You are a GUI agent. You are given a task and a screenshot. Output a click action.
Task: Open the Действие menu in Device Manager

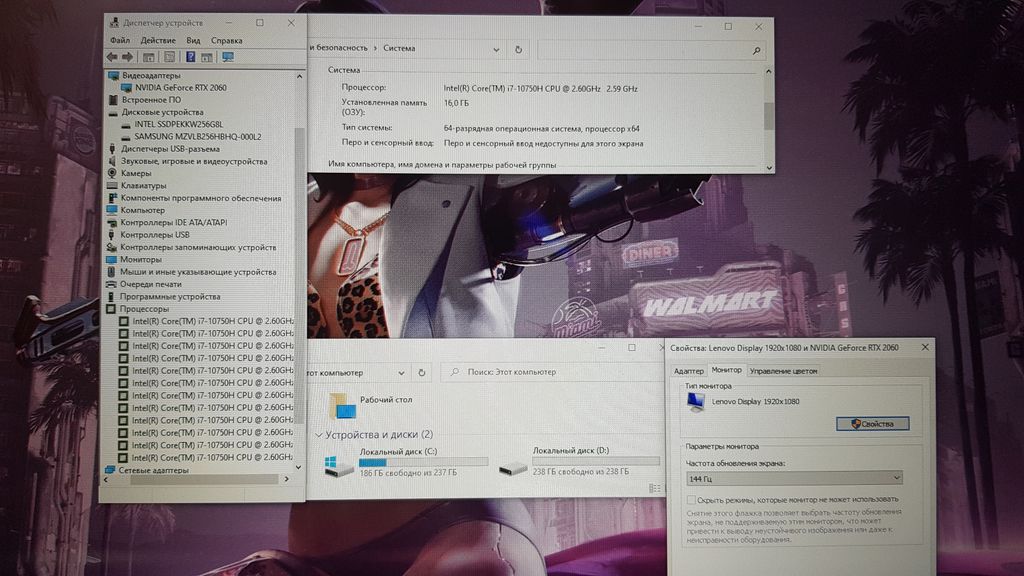coord(158,40)
